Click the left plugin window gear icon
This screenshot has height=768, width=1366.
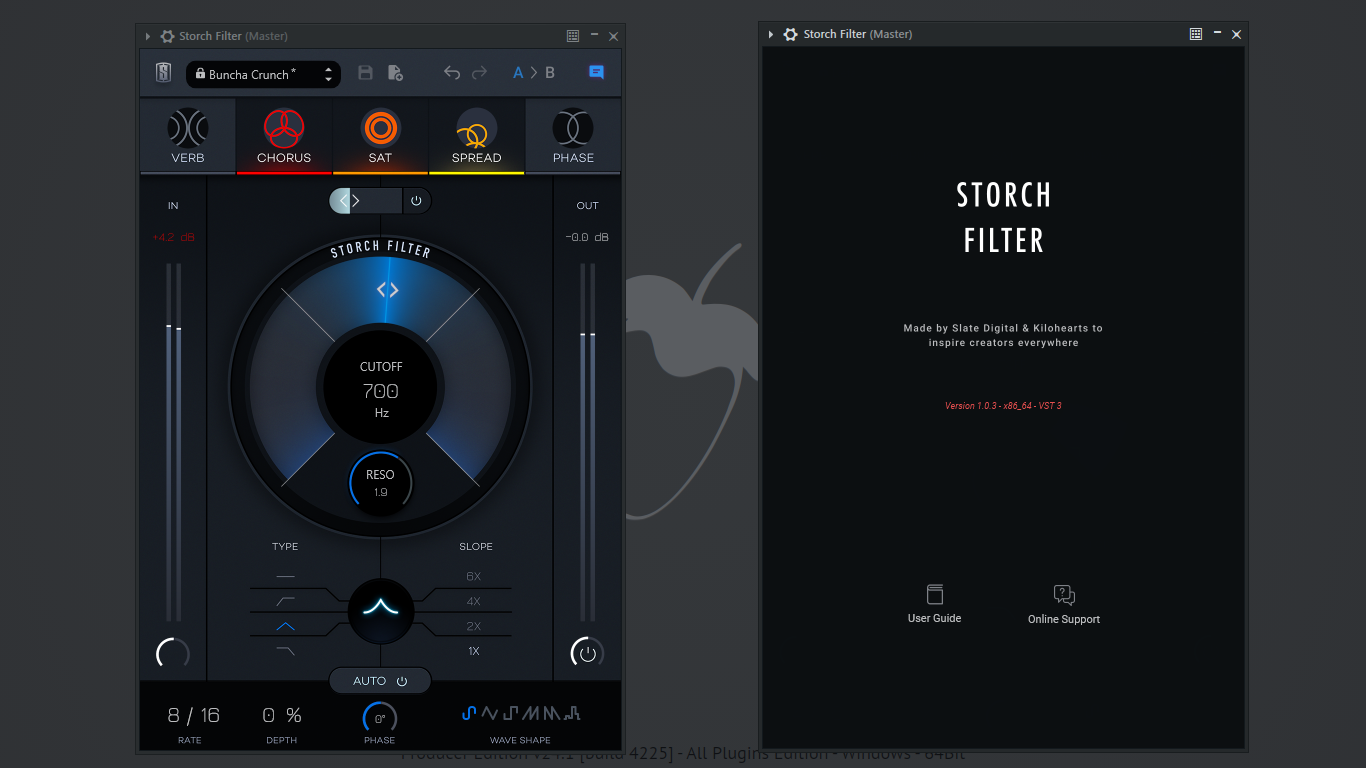[x=168, y=36]
